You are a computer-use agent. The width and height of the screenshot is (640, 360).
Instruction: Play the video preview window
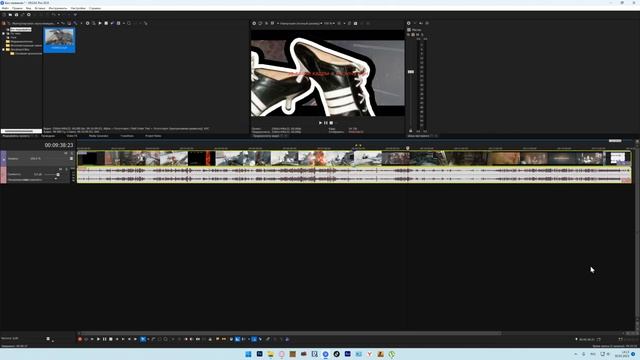pyautogui.click(x=320, y=122)
